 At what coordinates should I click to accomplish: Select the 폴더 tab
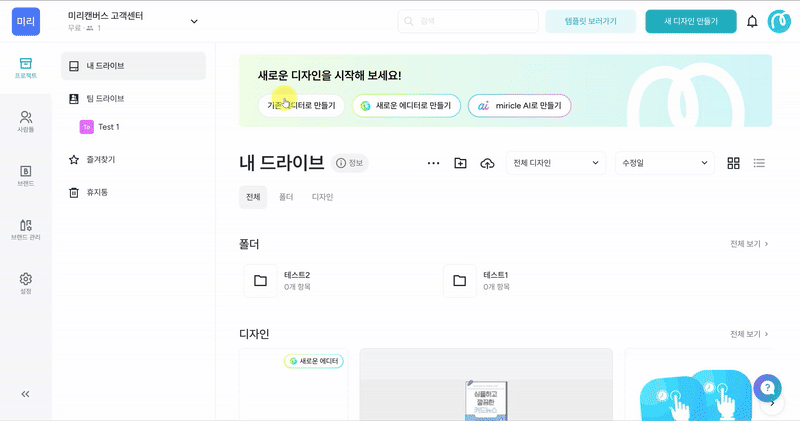pyautogui.click(x=286, y=197)
